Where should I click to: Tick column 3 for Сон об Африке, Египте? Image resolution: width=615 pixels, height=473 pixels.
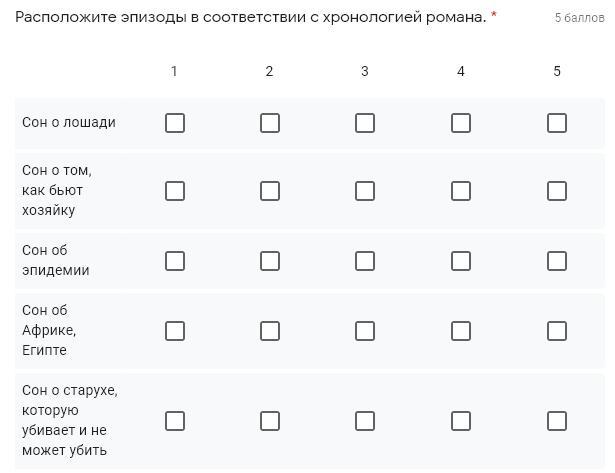[x=365, y=331]
